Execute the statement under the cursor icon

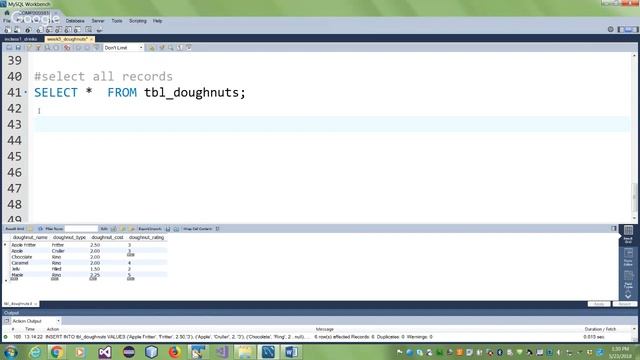(x=38, y=48)
